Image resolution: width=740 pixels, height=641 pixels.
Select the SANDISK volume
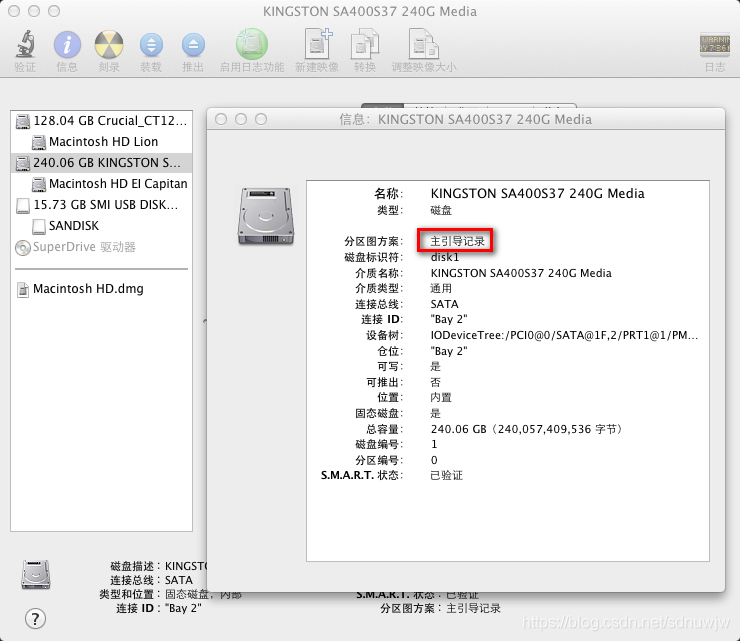(x=101, y=226)
